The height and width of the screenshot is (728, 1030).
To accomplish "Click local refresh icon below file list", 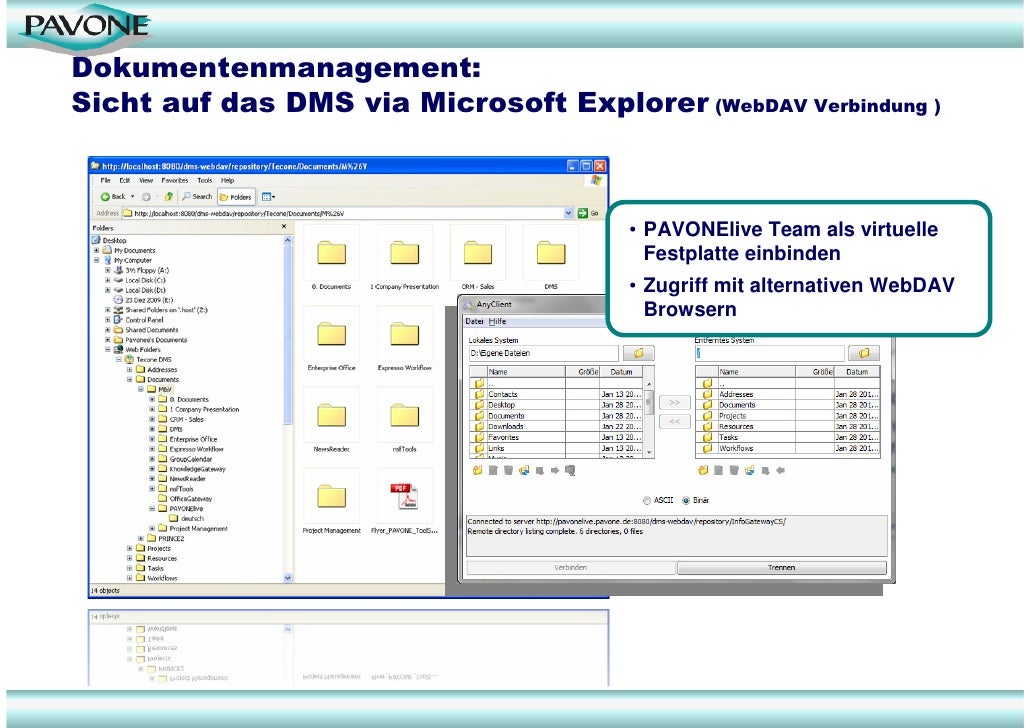I will (524, 470).
